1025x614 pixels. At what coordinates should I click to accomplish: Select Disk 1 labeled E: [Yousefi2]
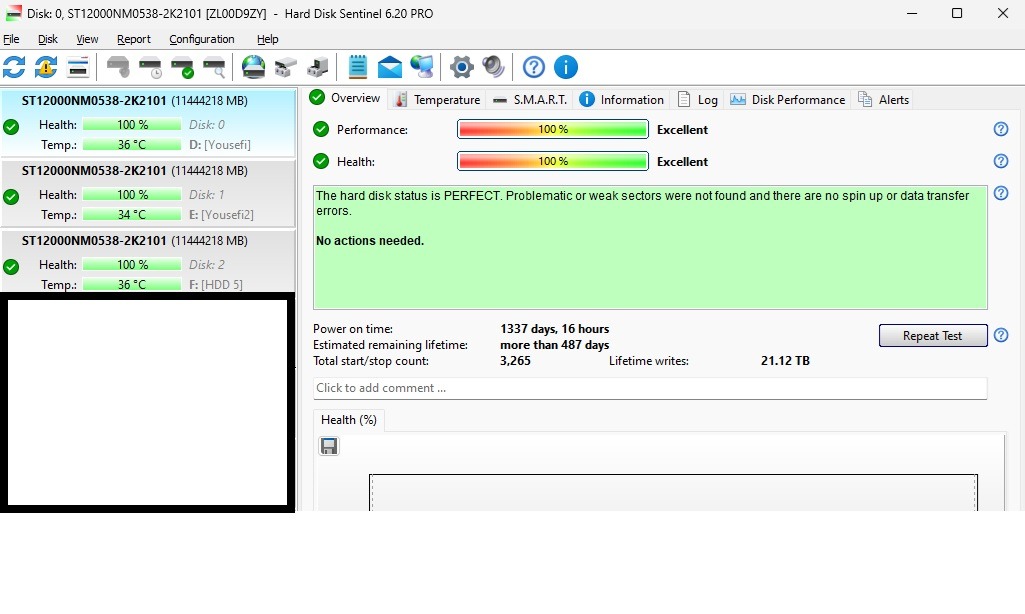pos(148,192)
